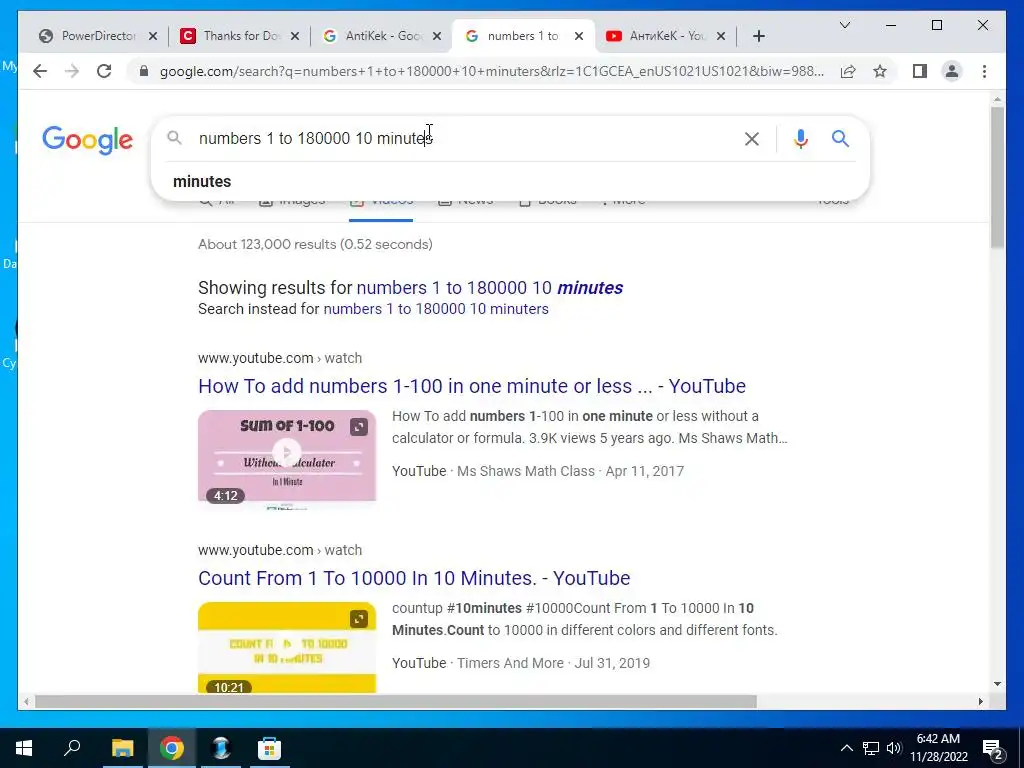The image size is (1024, 768).
Task: Close the АнтиКеК YouTube tab
Action: coord(721,36)
